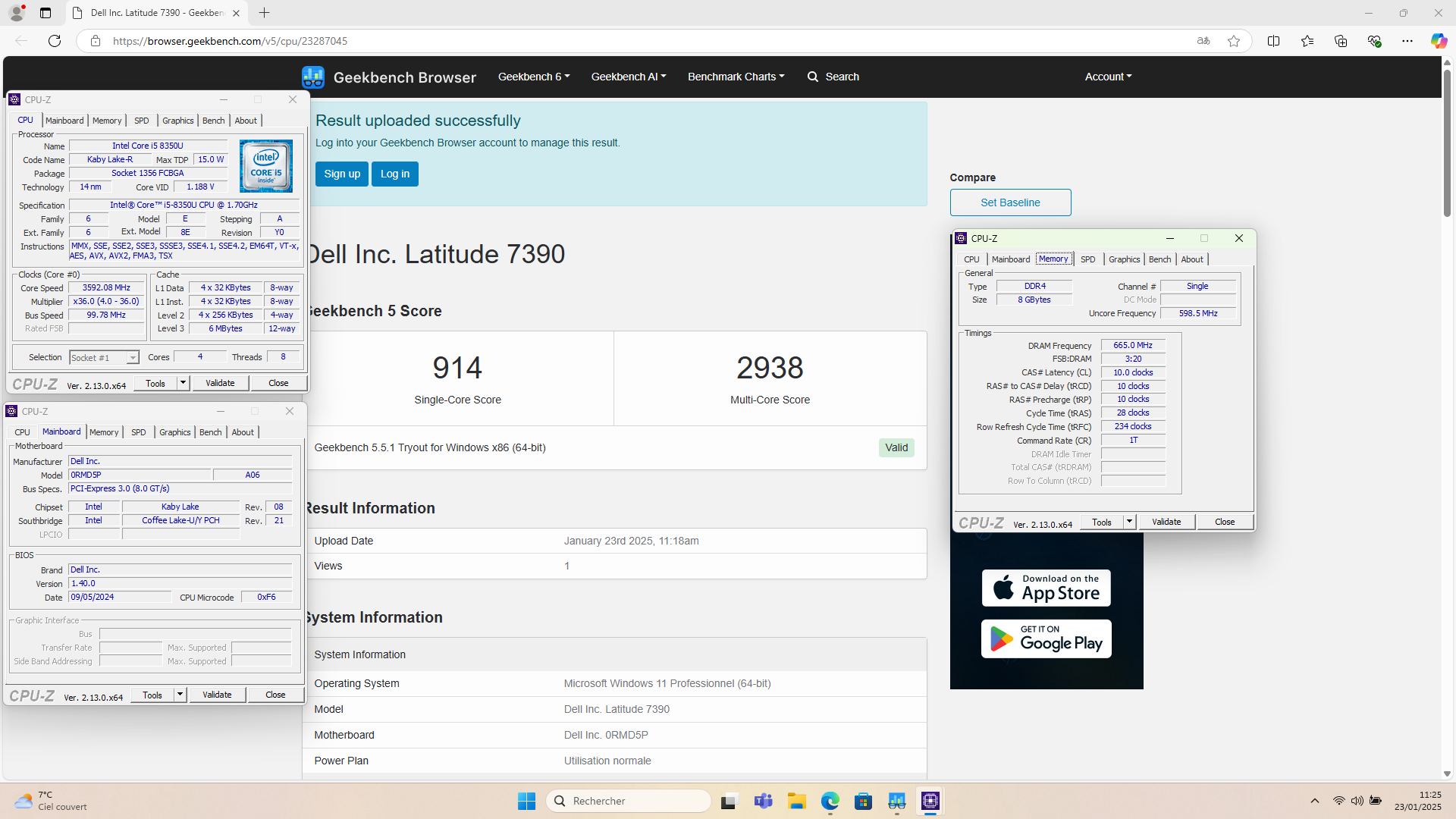Click Get it on Google Play badge
Screen dimensions: 1456x819
pos(1046,639)
